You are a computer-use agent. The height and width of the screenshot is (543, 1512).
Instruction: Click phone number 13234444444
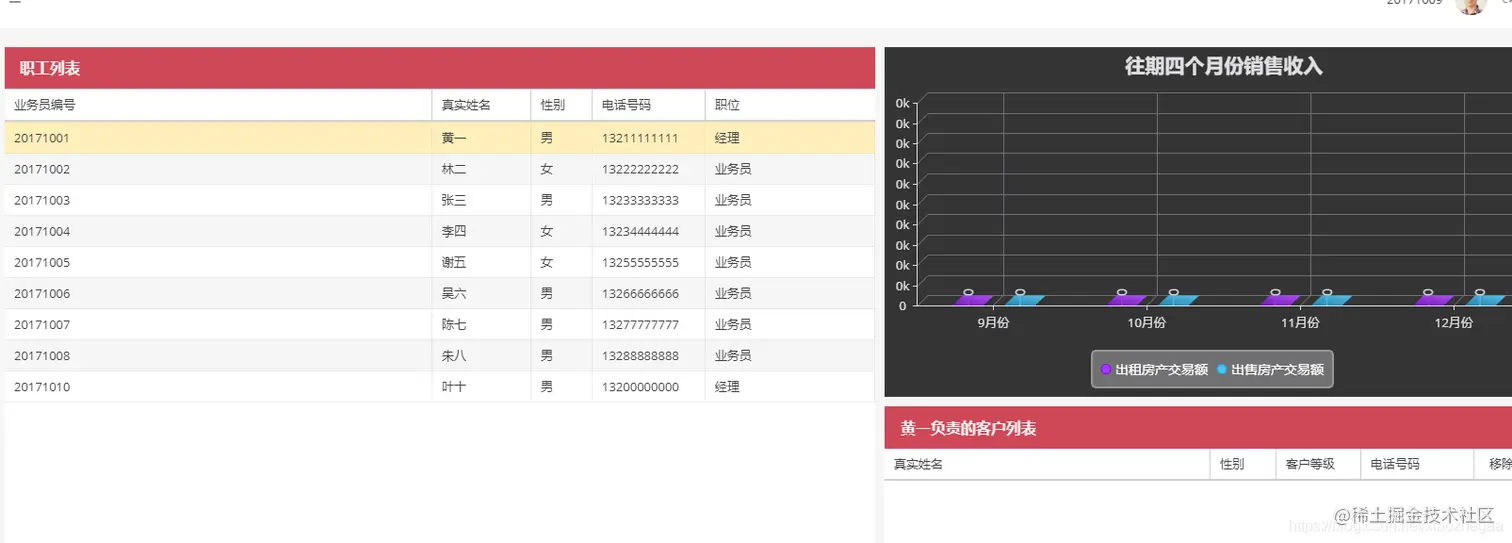point(640,231)
